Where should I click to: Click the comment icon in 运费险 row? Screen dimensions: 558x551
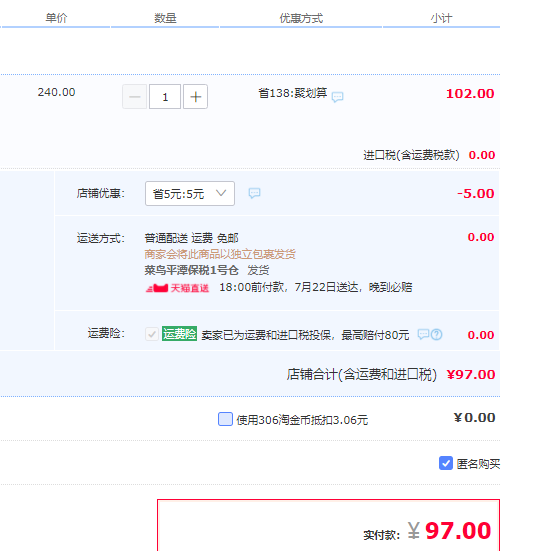pos(423,334)
